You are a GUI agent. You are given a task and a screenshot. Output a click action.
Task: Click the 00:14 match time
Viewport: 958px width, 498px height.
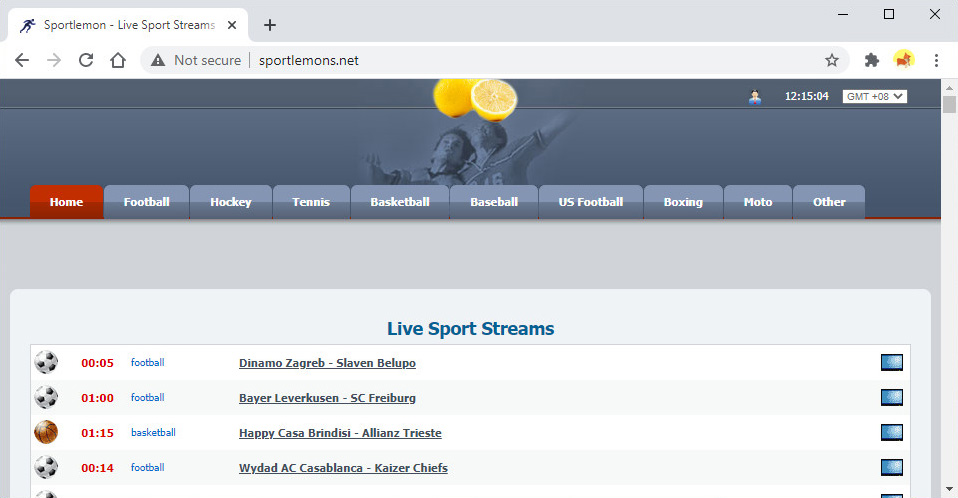coord(98,468)
